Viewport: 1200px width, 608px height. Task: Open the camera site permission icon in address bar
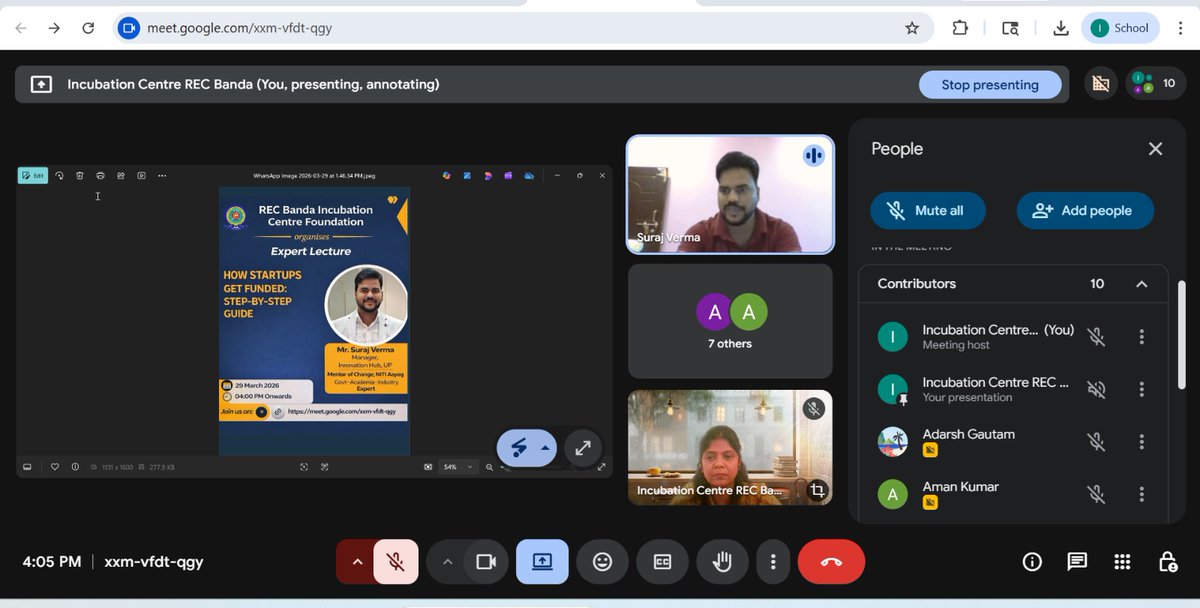click(128, 28)
